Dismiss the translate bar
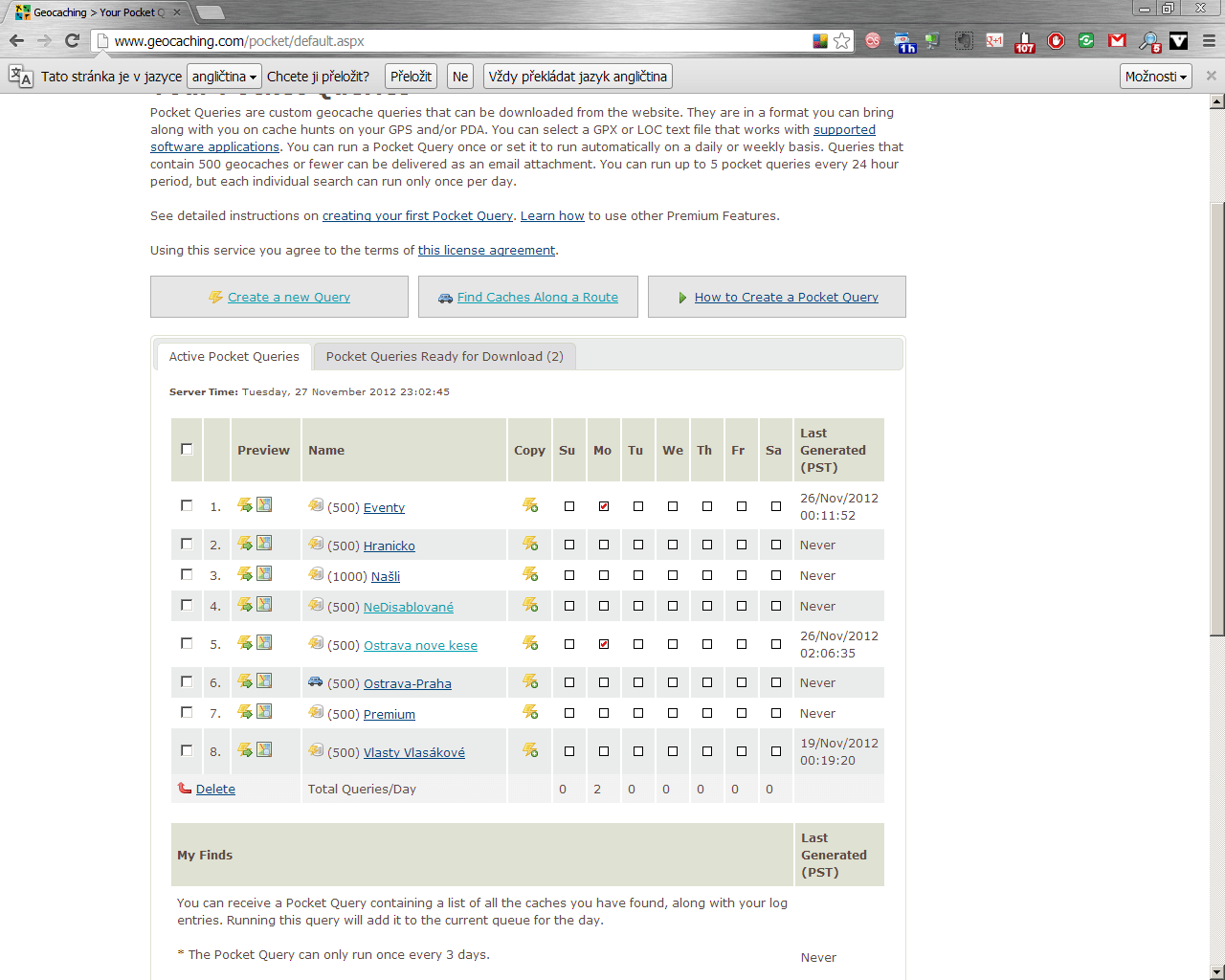 pos(1211,76)
